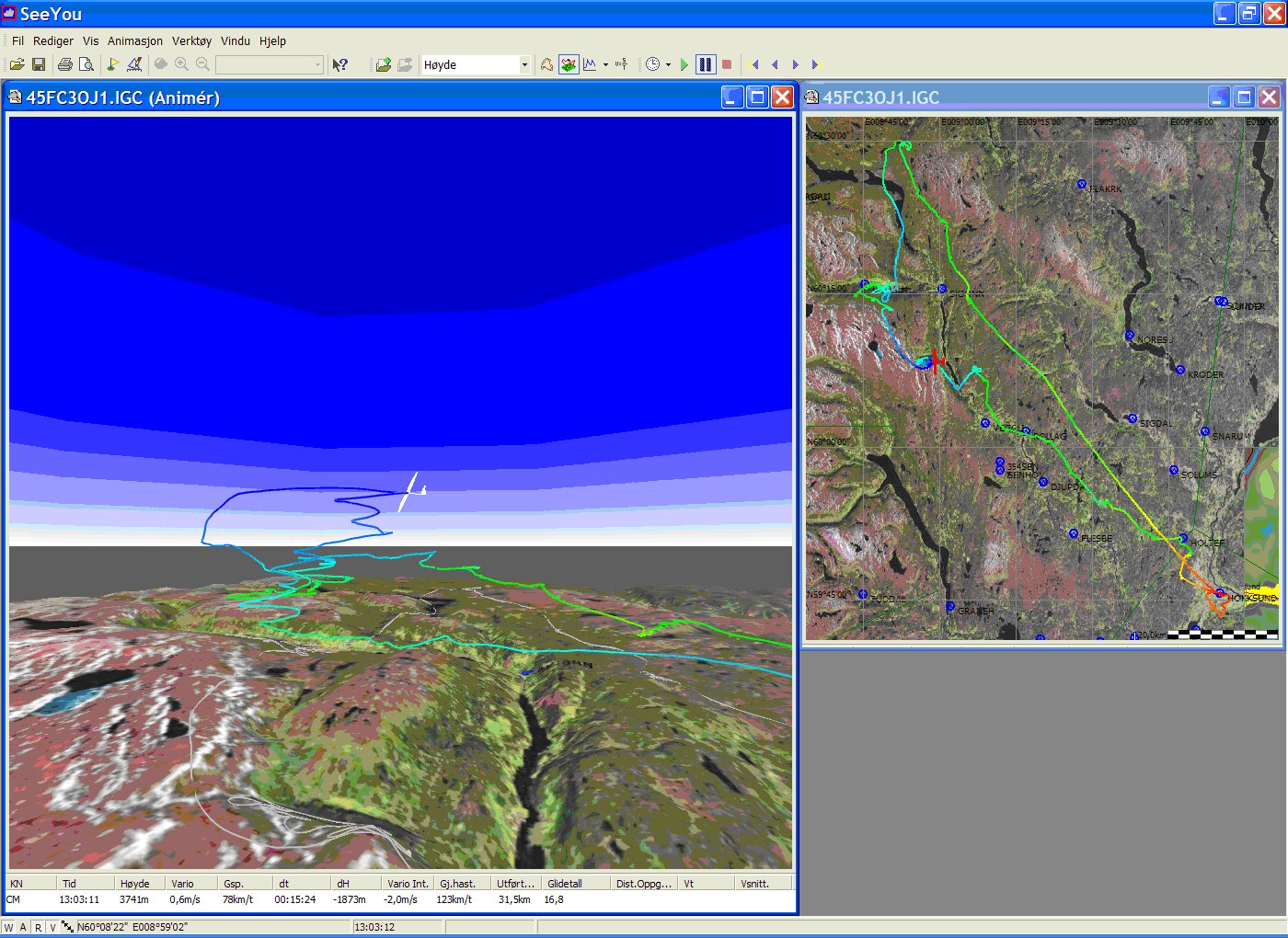Open the Verktøy menu

coord(191,40)
